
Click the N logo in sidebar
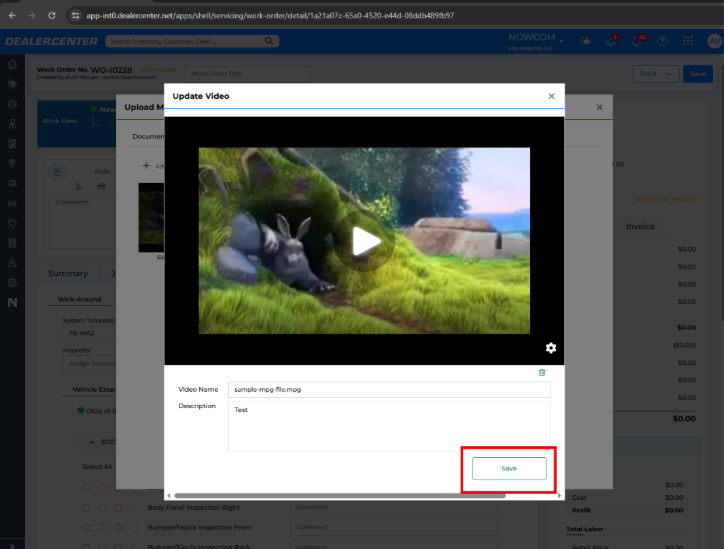click(12, 303)
